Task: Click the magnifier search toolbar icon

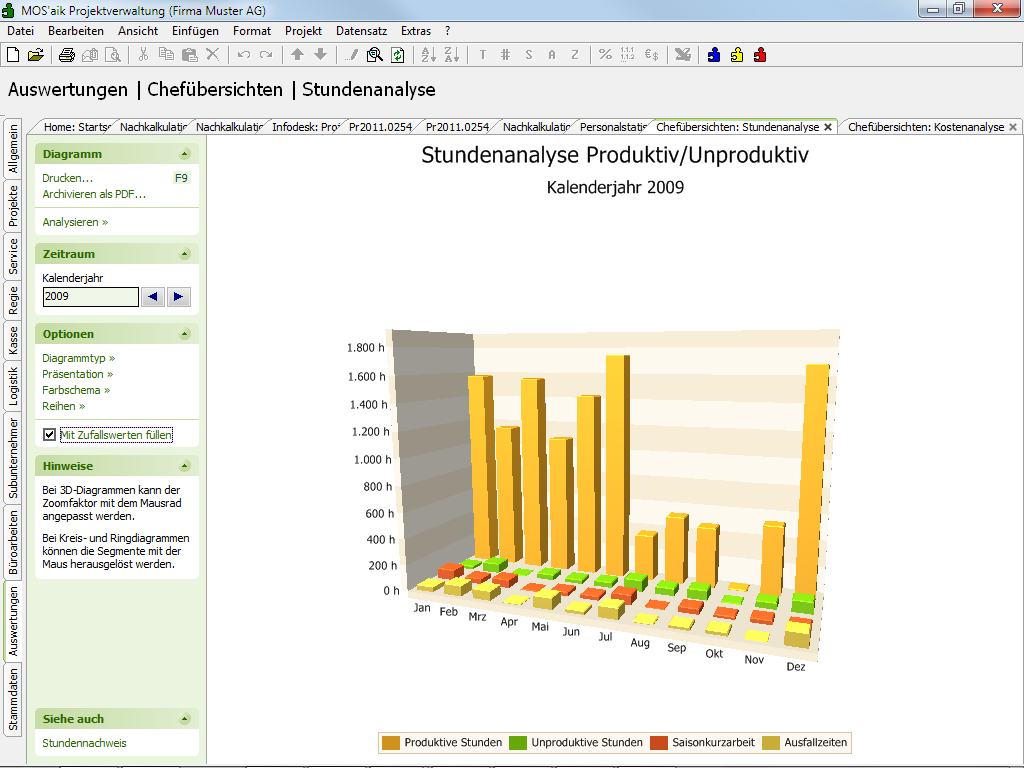Action: coord(375,55)
